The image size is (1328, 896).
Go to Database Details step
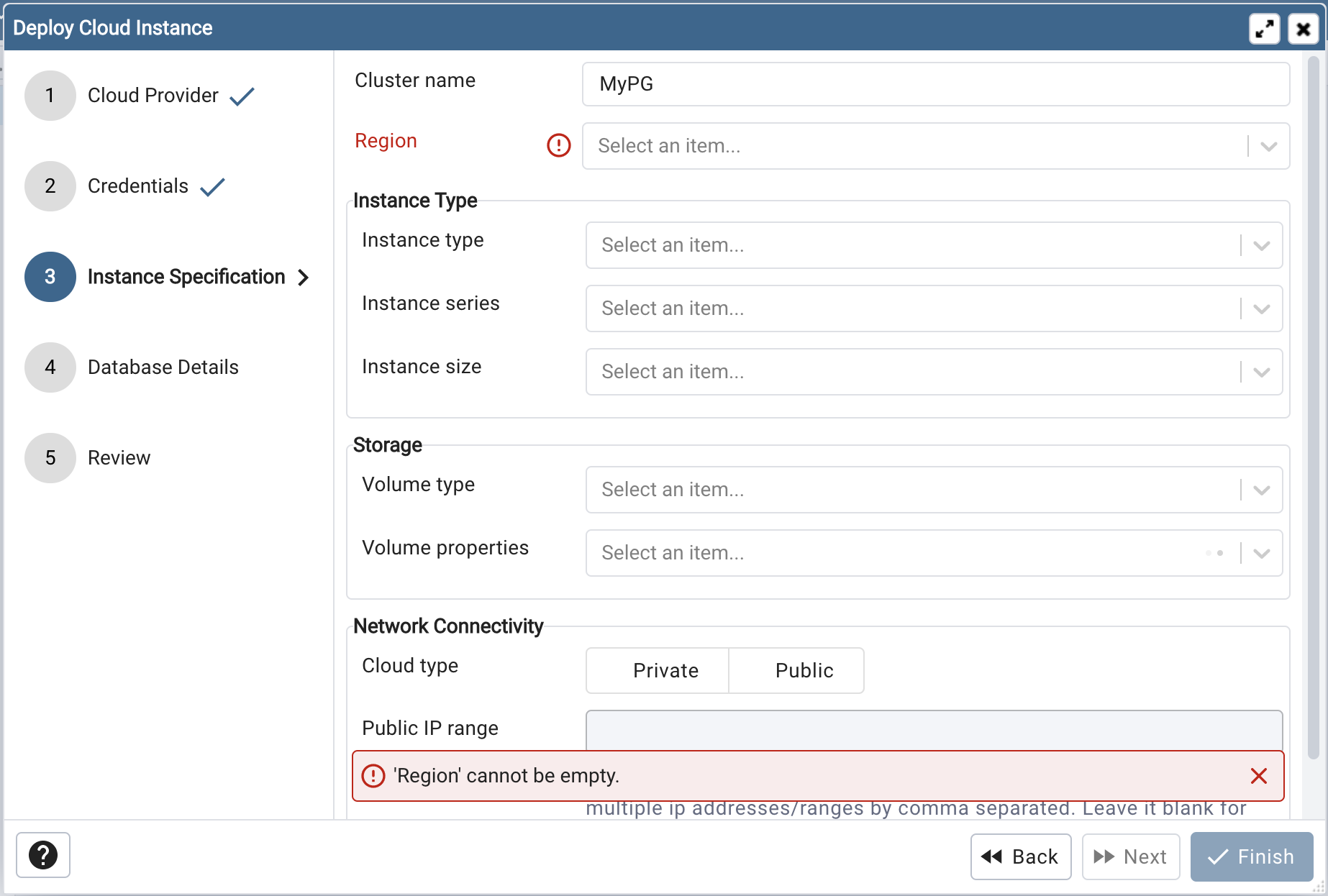tap(163, 367)
